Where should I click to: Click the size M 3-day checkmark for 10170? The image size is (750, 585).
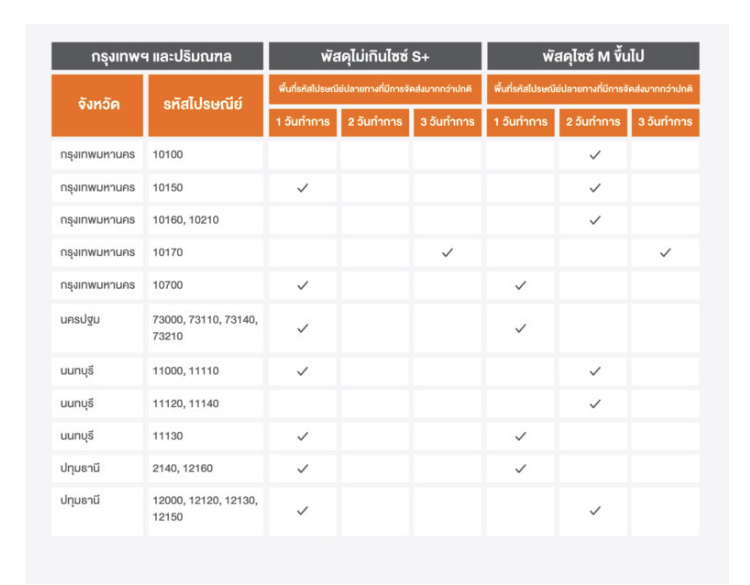tap(666, 253)
